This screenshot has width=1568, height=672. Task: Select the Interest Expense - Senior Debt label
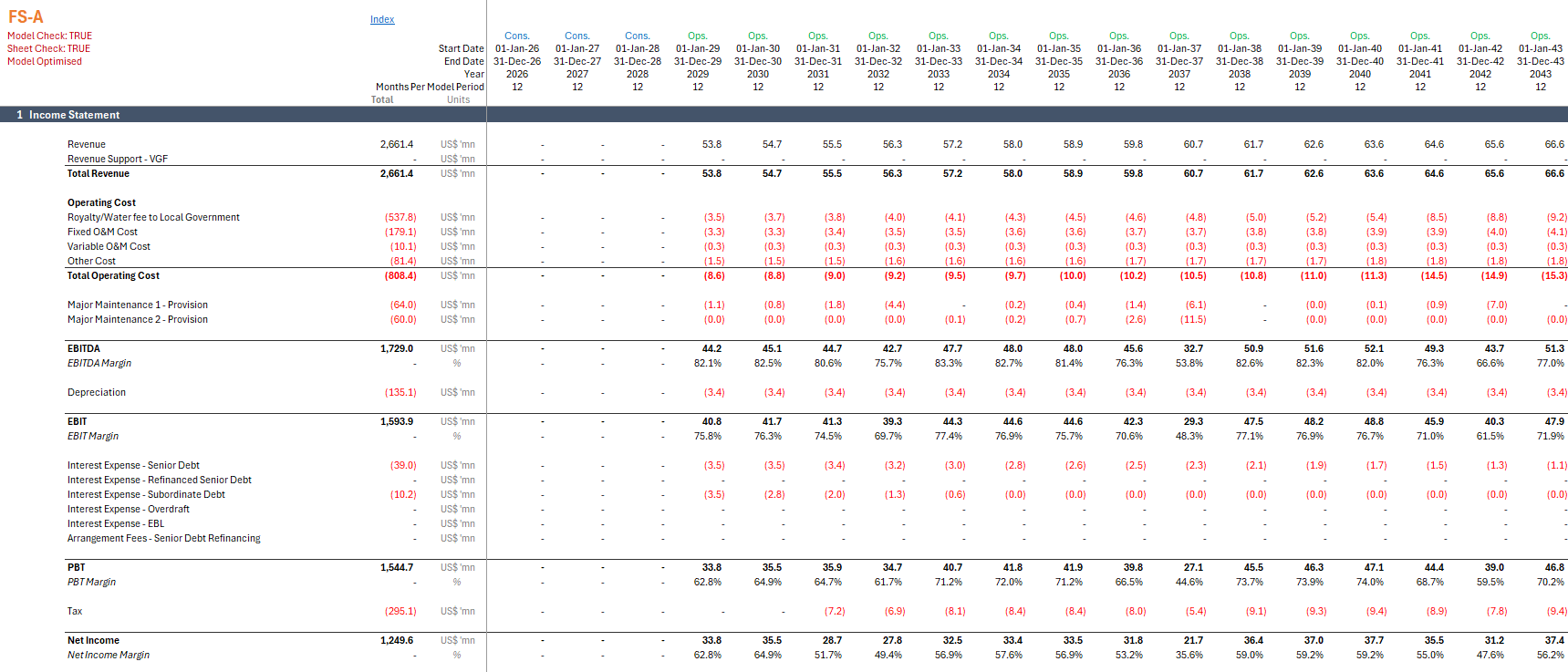tap(133, 465)
